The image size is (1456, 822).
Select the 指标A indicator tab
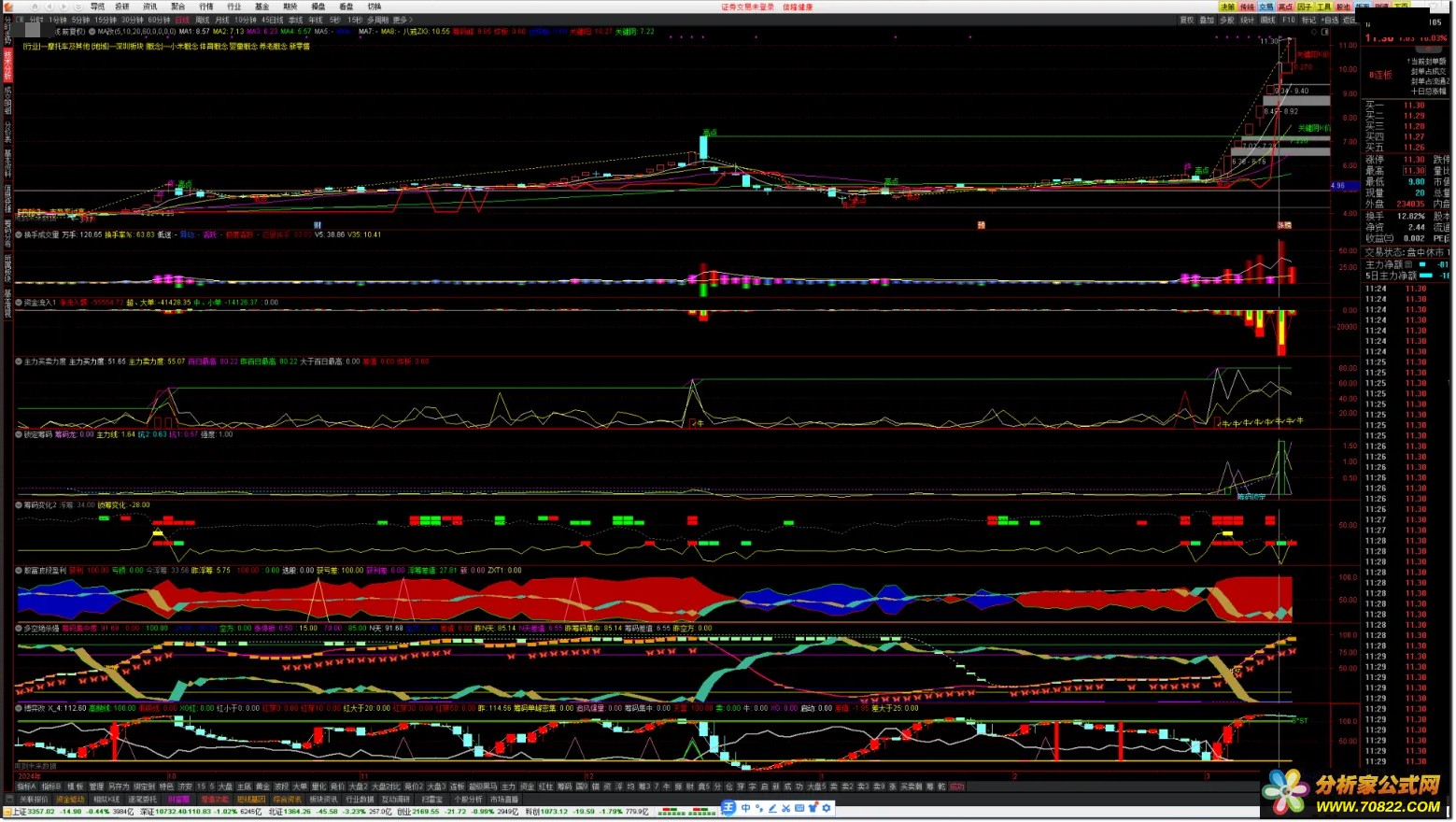27,787
